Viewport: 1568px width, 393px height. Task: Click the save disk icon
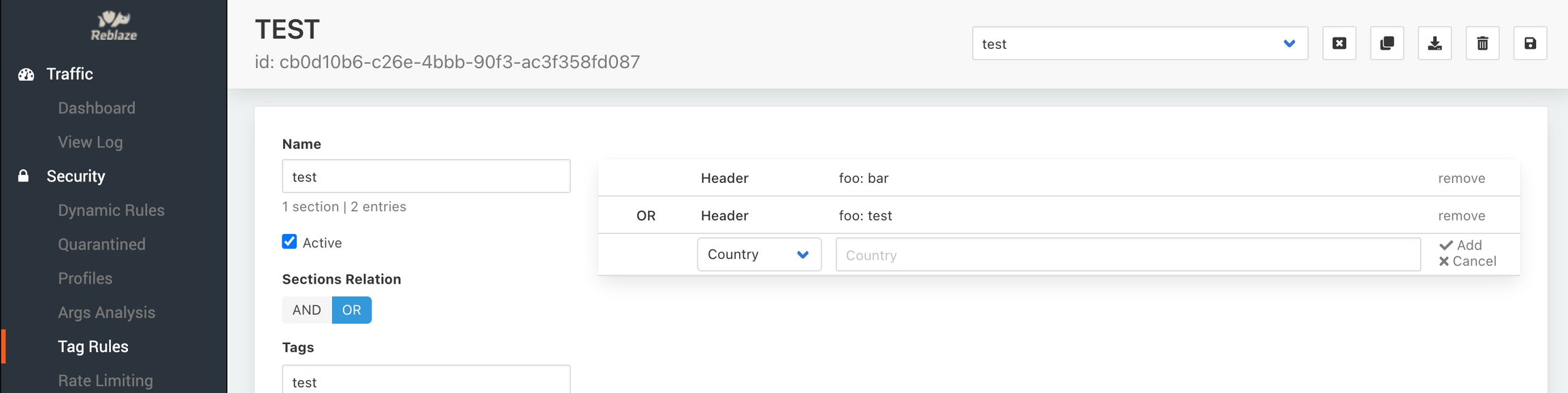pos(1530,44)
